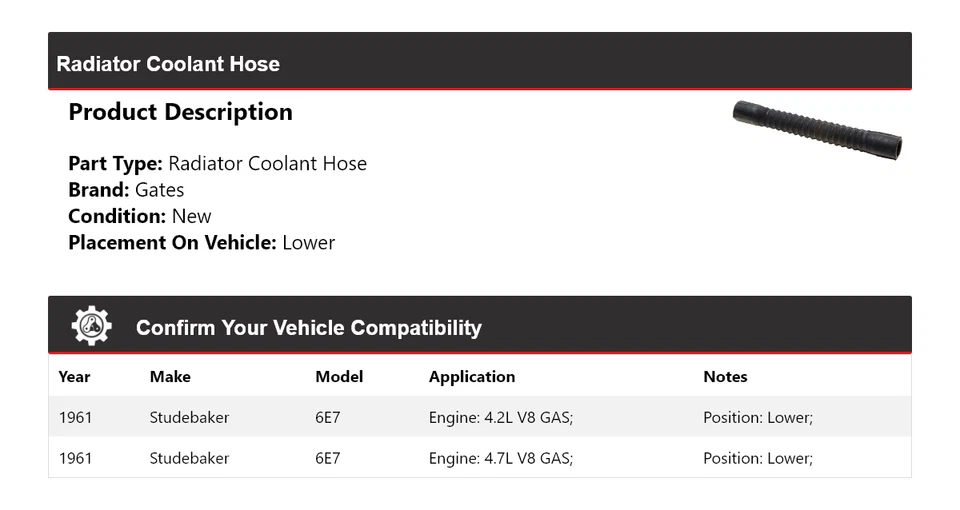Viewport: 960px width, 510px height.
Task: Click the Brand: Gates line
Action: point(126,190)
